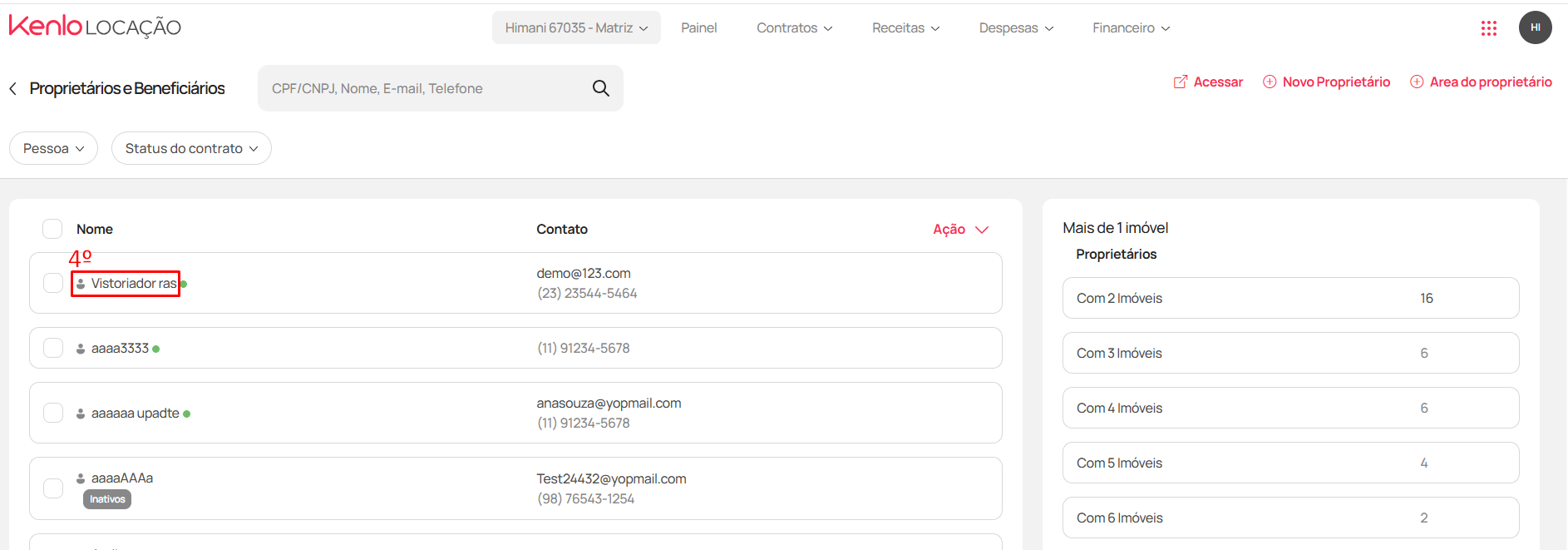This screenshot has height=550, width=1568.
Task: Click the plus icon beside Area do proprietário
Action: click(1417, 82)
